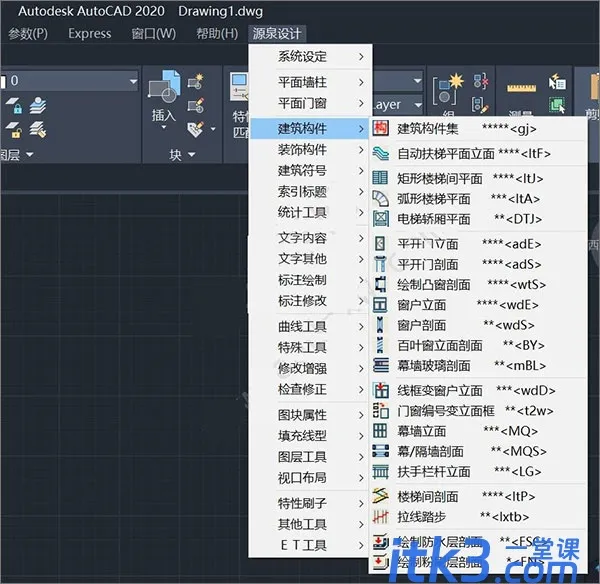Open the 文字其他 submenu
Image resolution: width=600 pixels, height=584 pixels.
[310, 259]
